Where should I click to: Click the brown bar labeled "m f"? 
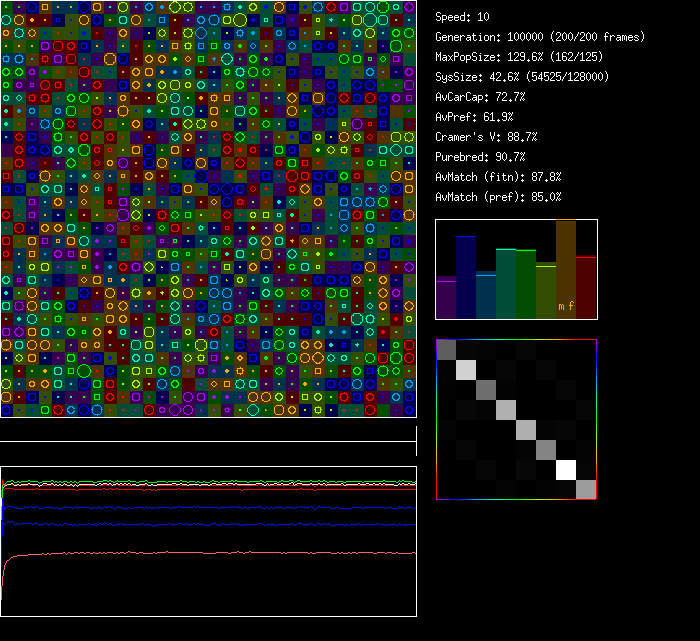566,270
